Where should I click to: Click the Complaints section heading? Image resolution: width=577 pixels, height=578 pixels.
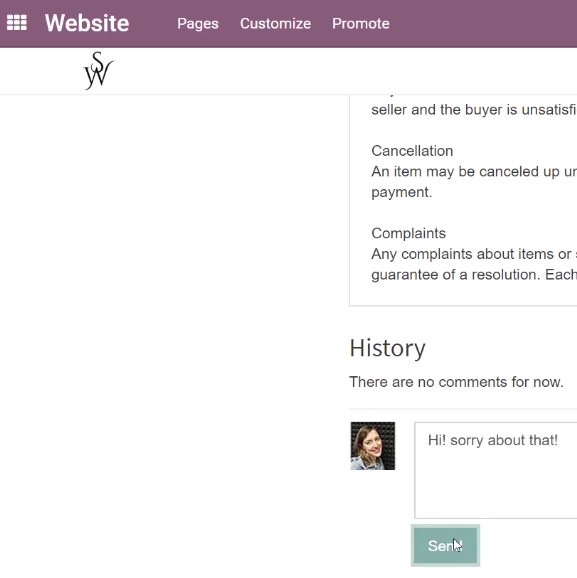pyautogui.click(x=409, y=233)
